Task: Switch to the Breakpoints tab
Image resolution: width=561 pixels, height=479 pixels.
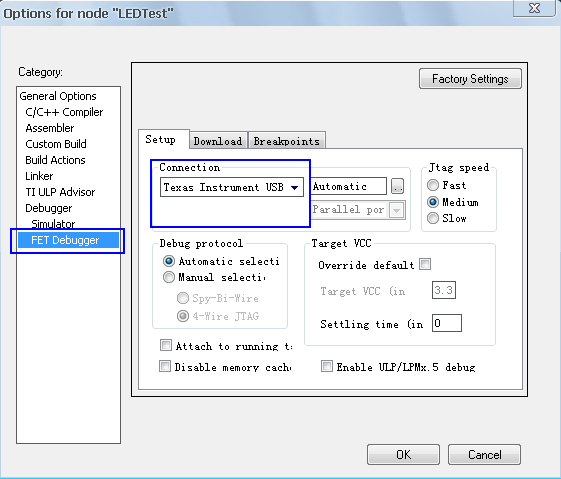Action: pos(287,141)
